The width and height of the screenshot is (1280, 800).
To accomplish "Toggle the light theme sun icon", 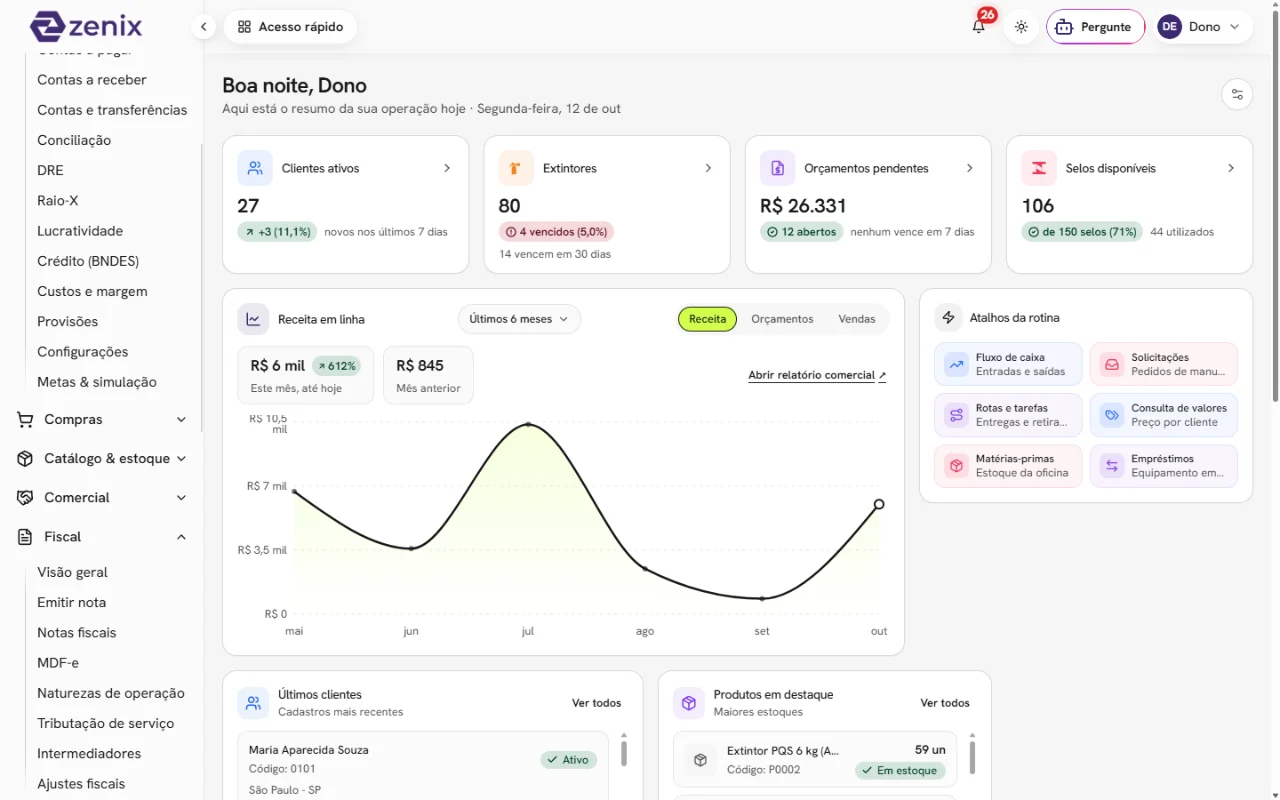I will (1021, 27).
